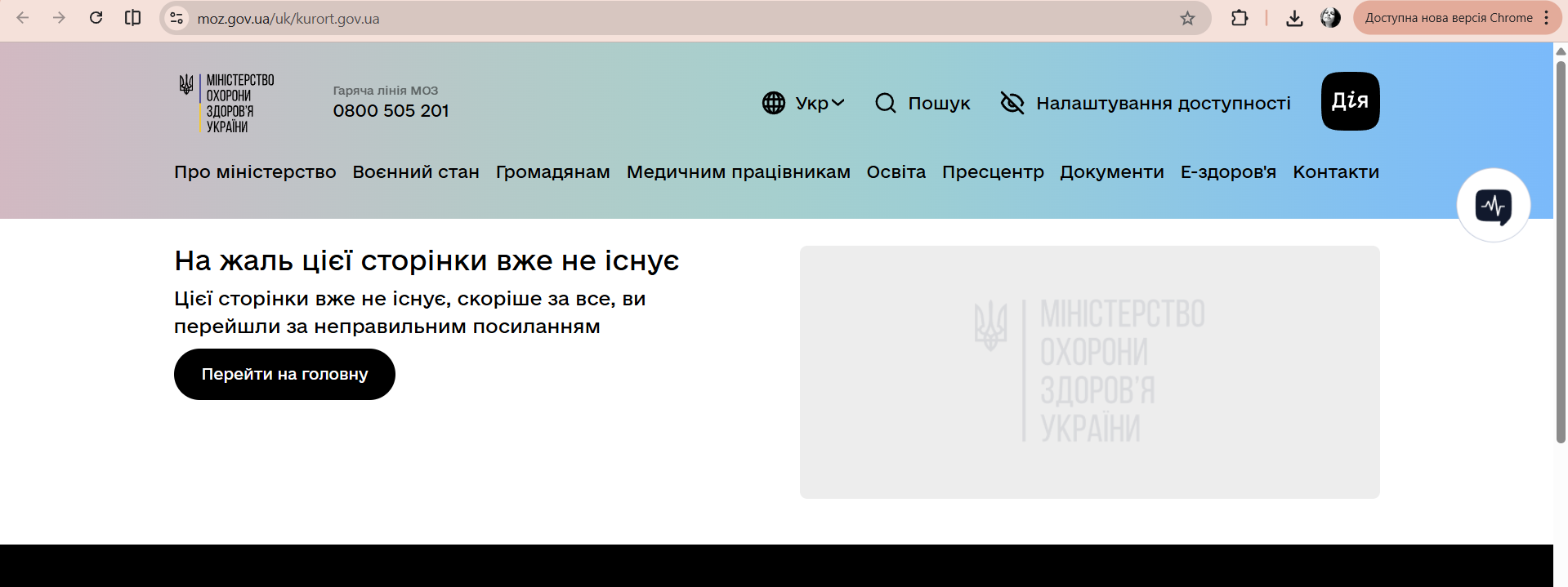
Task: View site information in the address bar
Action: point(176,18)
